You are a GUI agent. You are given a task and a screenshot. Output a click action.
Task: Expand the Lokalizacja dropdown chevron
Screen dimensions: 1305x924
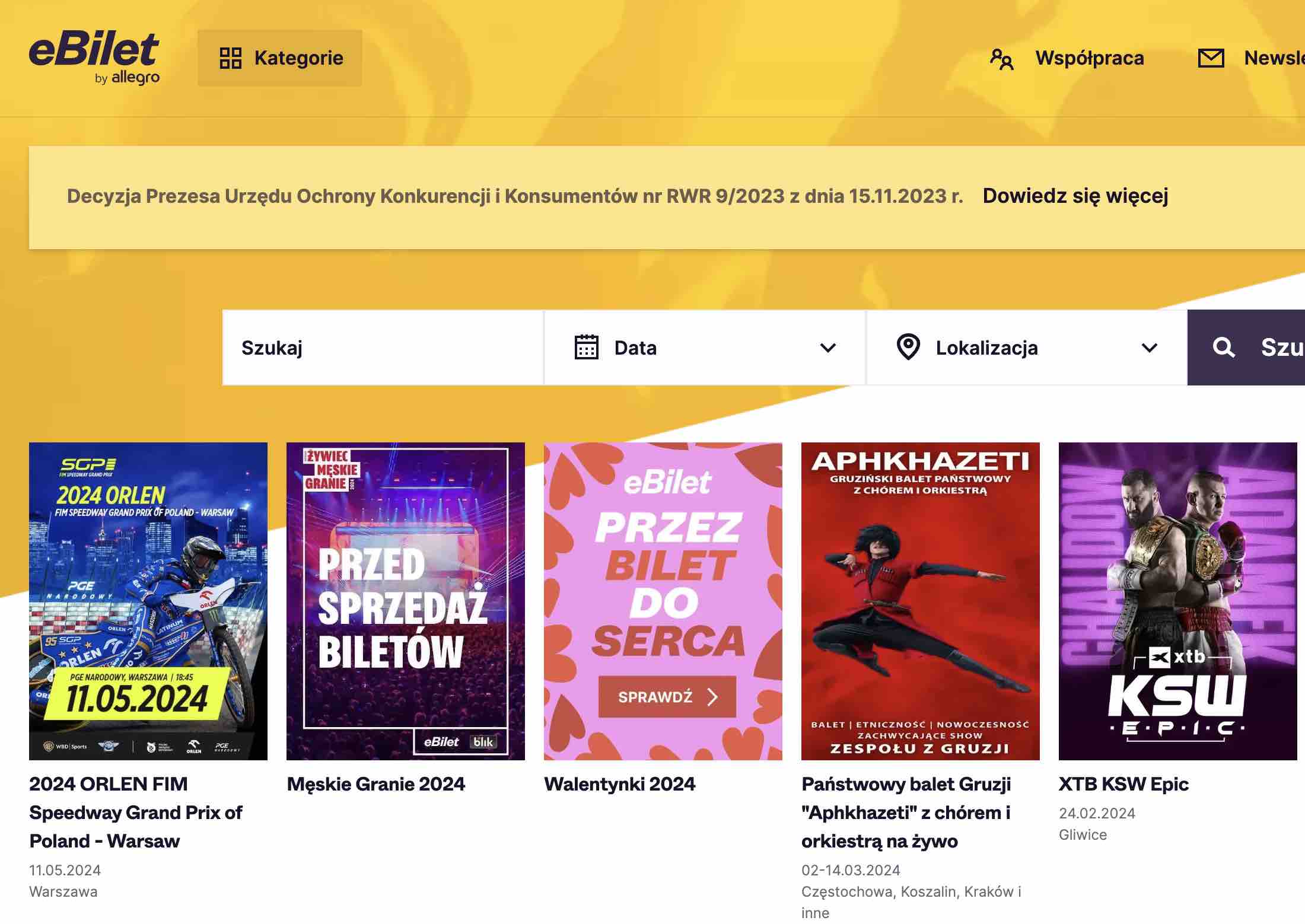point(1149,348)
